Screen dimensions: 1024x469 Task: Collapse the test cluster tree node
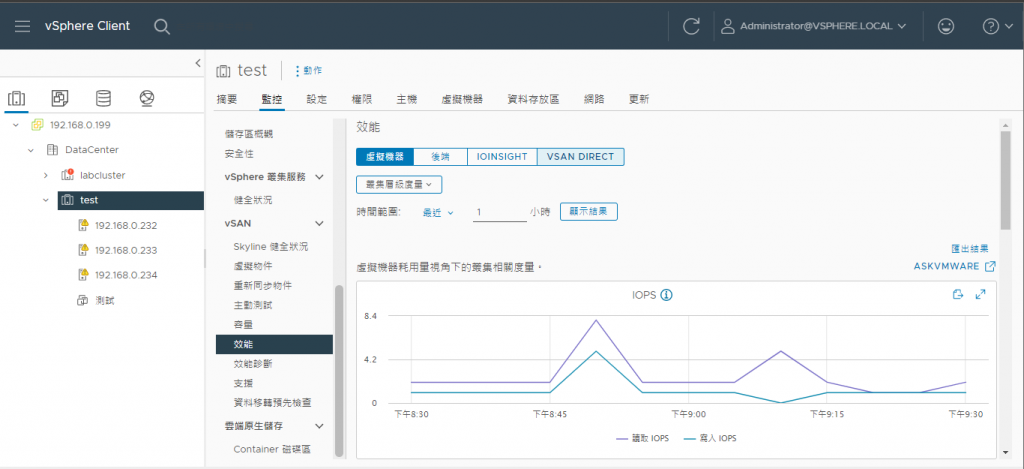(46, 201)
